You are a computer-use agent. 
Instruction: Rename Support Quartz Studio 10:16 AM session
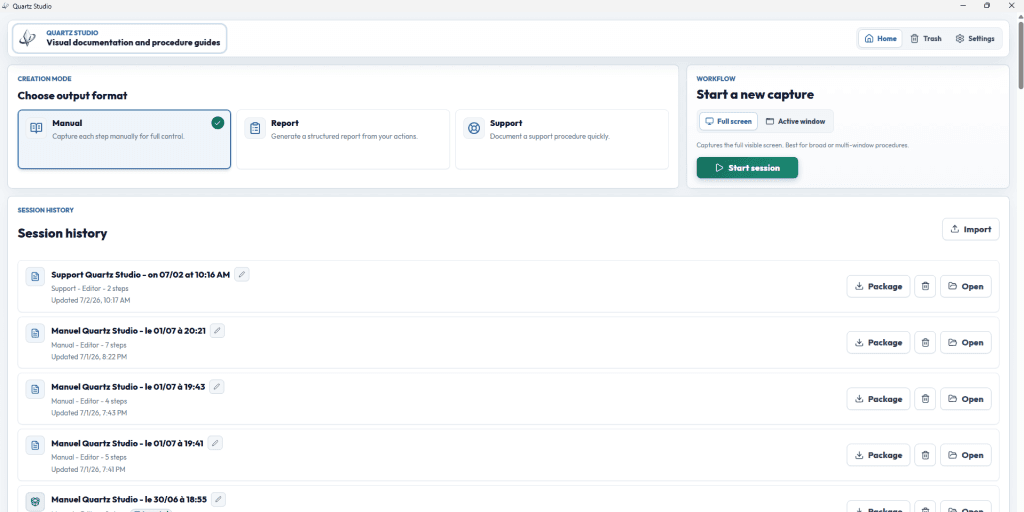tap(242, 275)
